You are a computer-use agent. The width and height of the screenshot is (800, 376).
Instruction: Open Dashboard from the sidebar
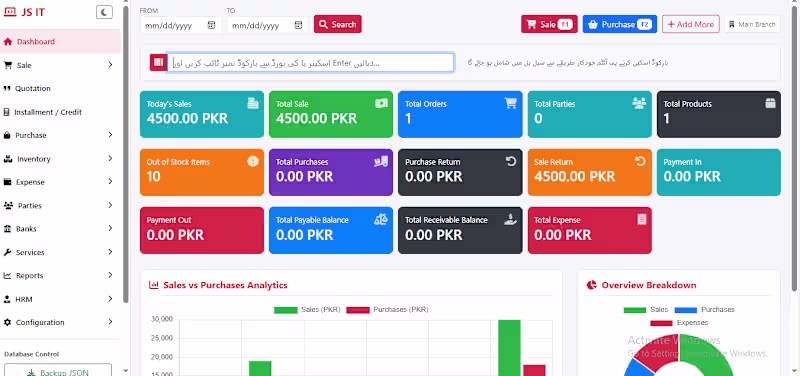60,42
